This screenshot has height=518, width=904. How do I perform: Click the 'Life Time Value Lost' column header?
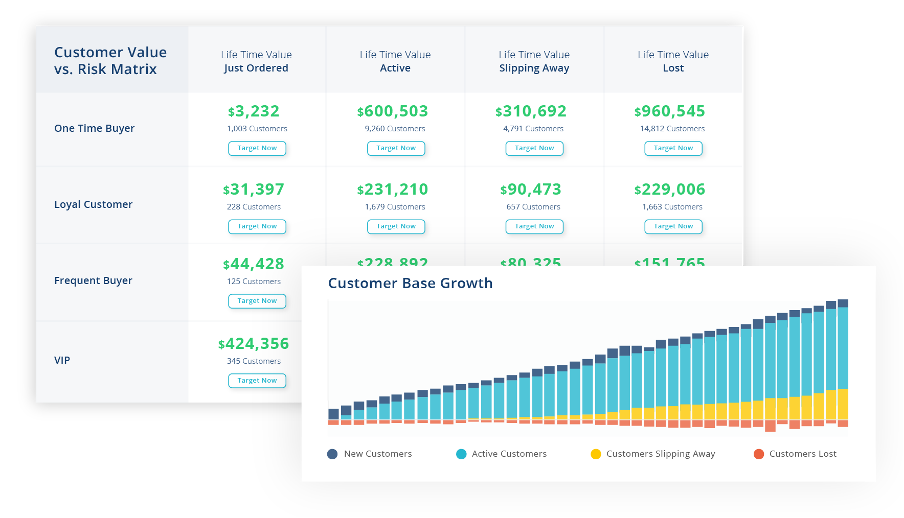click(673, 61)
